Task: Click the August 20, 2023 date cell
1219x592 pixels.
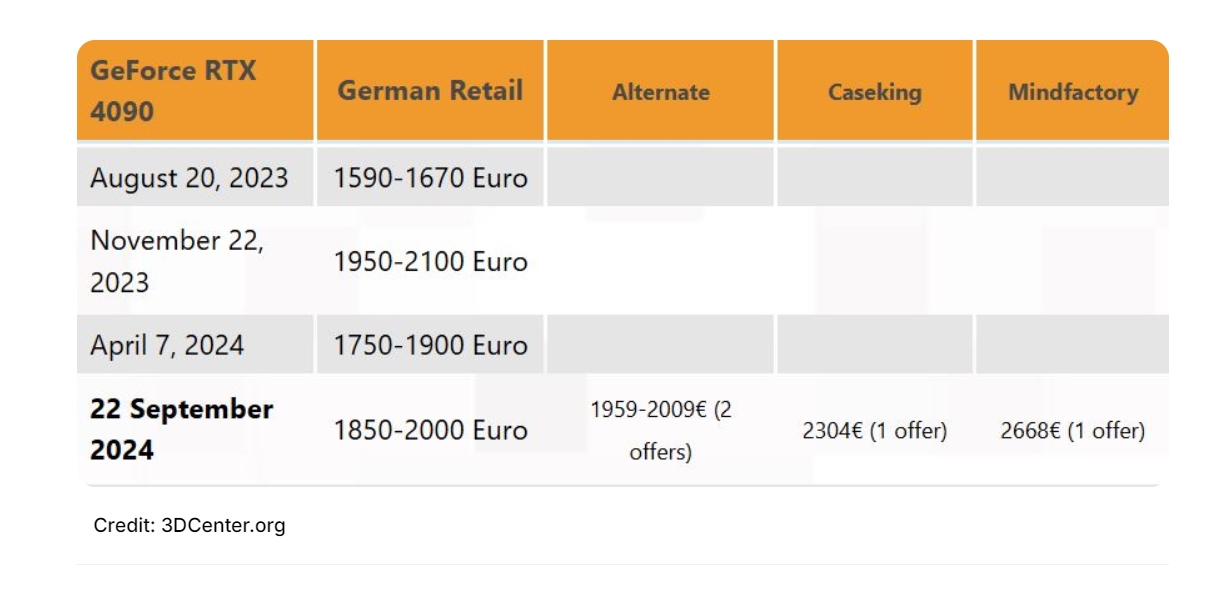Action: tap(189, 178)
